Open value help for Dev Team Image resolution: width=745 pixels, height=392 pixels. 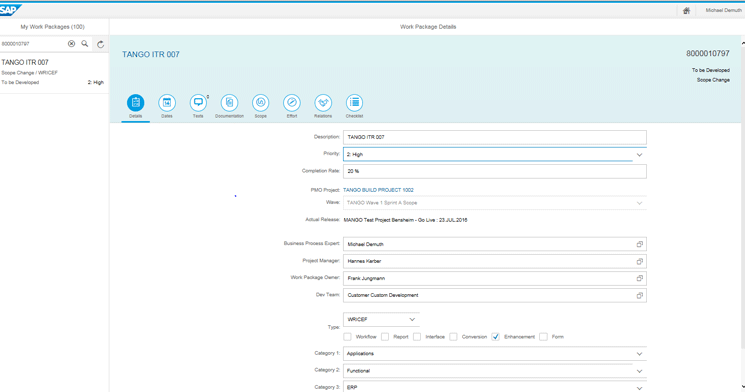click(x=640, y=296)
